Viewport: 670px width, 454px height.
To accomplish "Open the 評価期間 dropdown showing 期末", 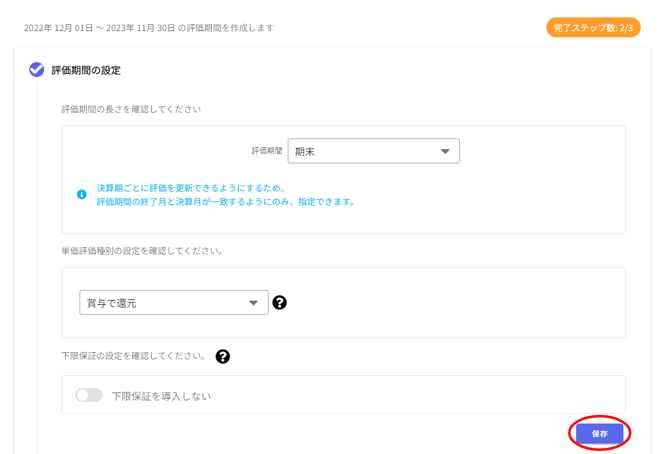I will click(373, 151).
